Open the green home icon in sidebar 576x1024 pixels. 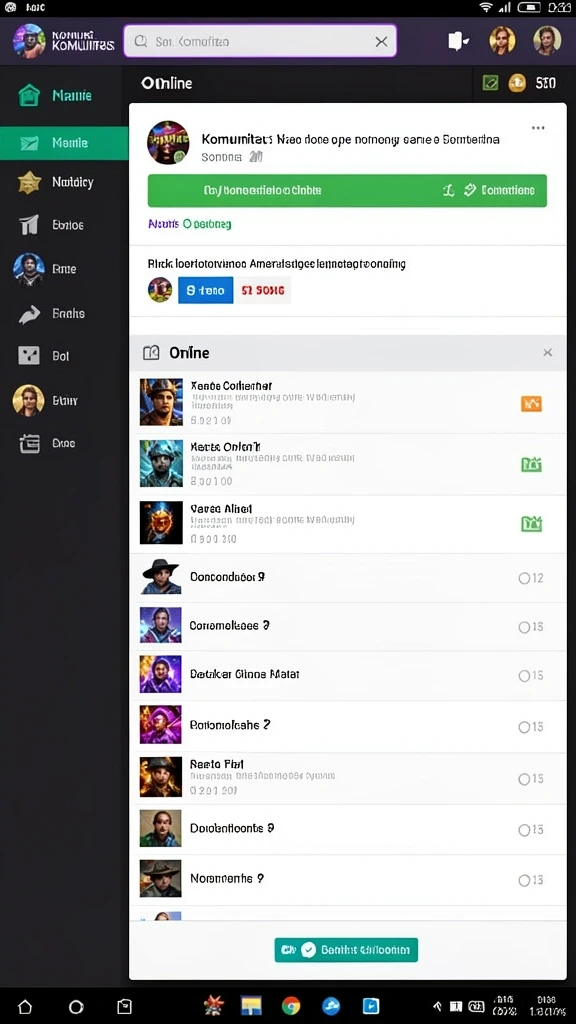click(x=29, y=95)
